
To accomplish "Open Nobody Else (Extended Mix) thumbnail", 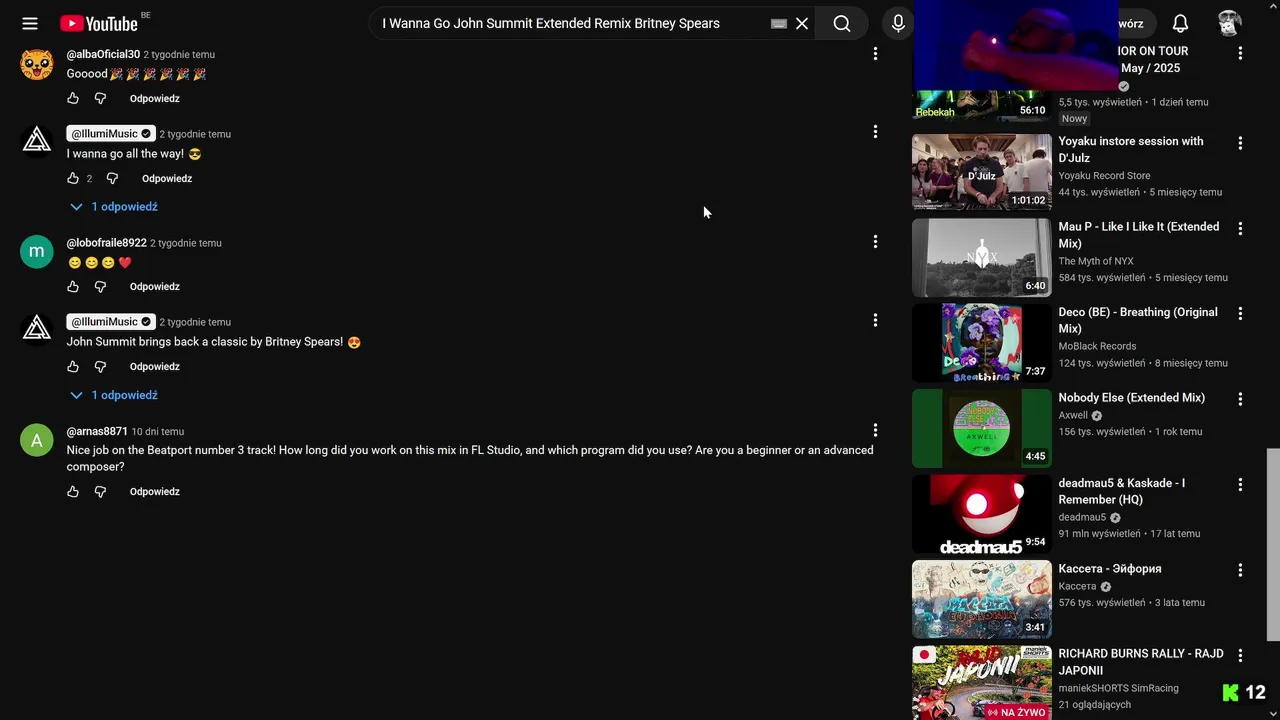I will [x=982, y=429].
